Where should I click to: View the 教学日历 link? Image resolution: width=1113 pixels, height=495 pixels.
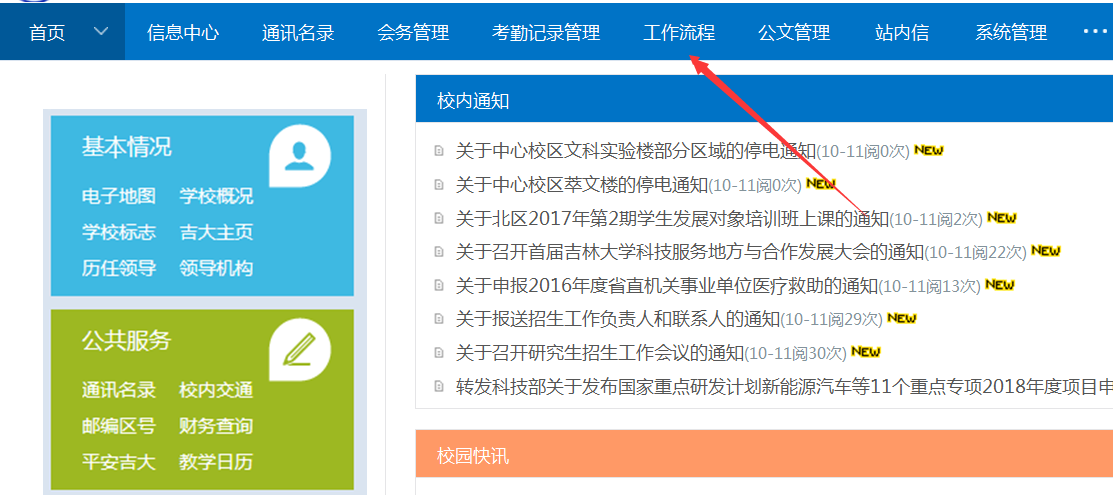coord(216,462)
